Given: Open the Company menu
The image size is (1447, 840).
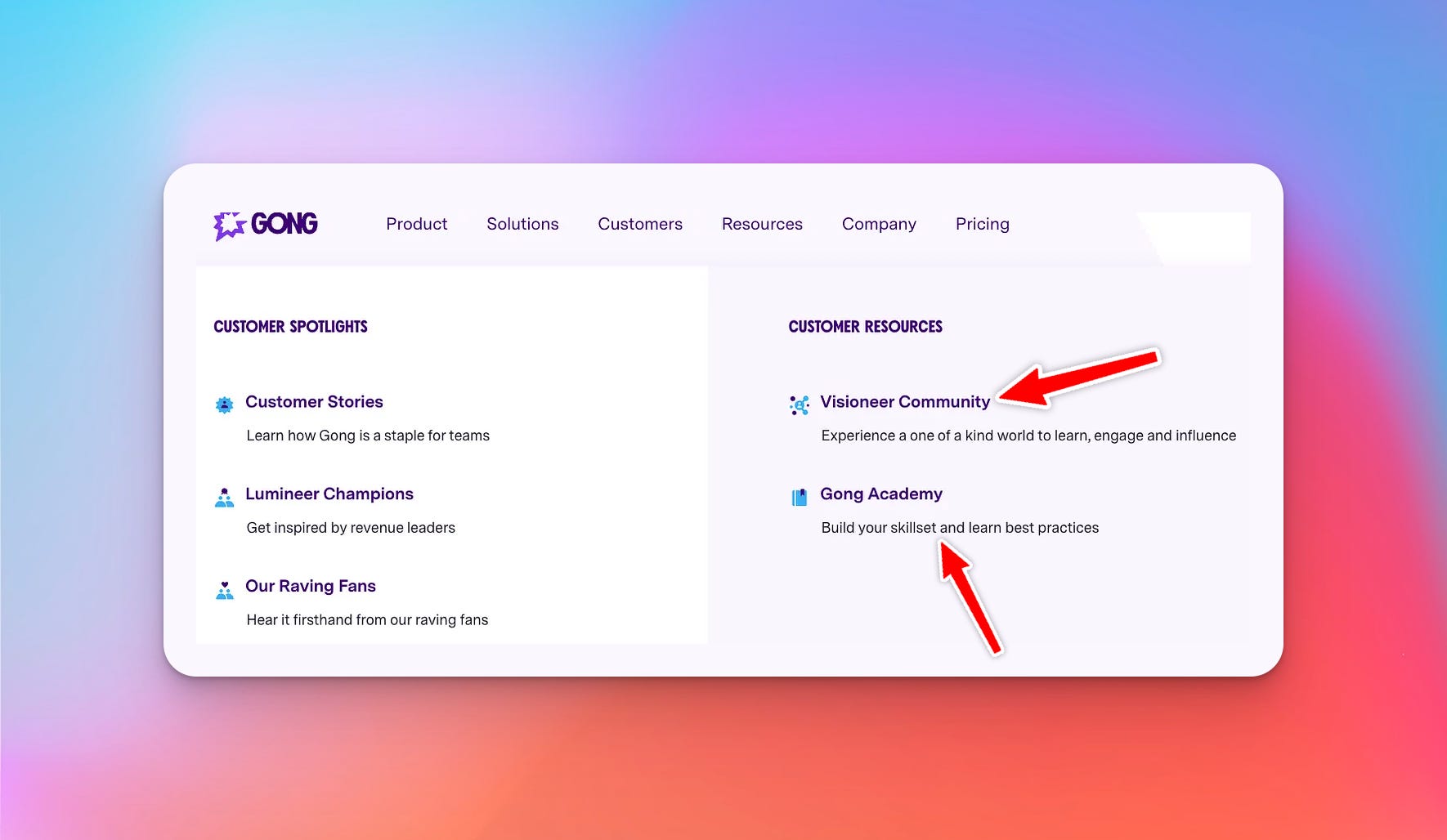Looking at the screenshot, I should [879, 225].
